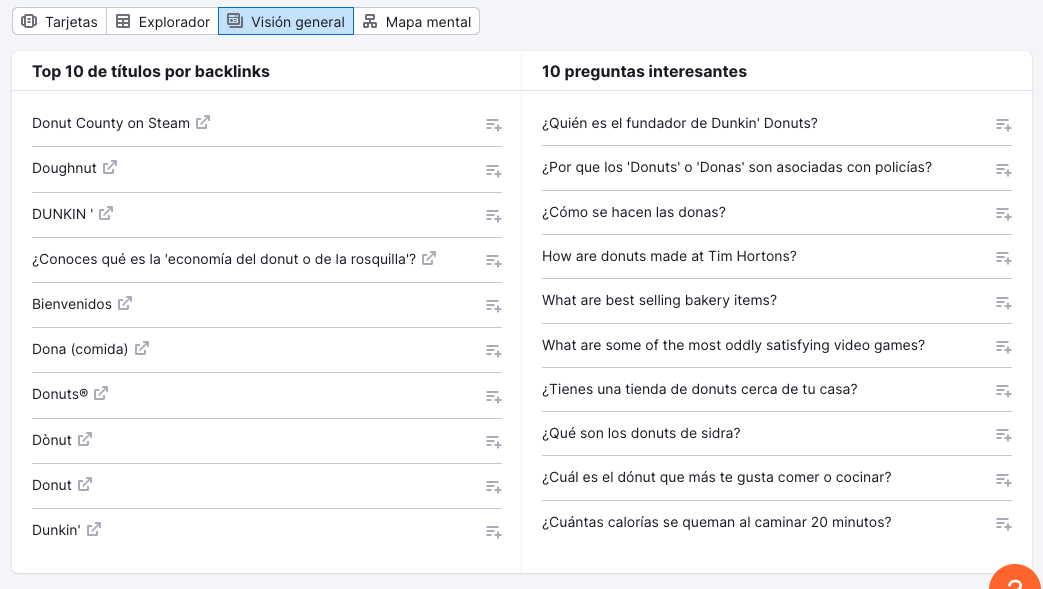Save Donut County on Steam using its add icon
The image size is (1043, 589).
[493, 125]
